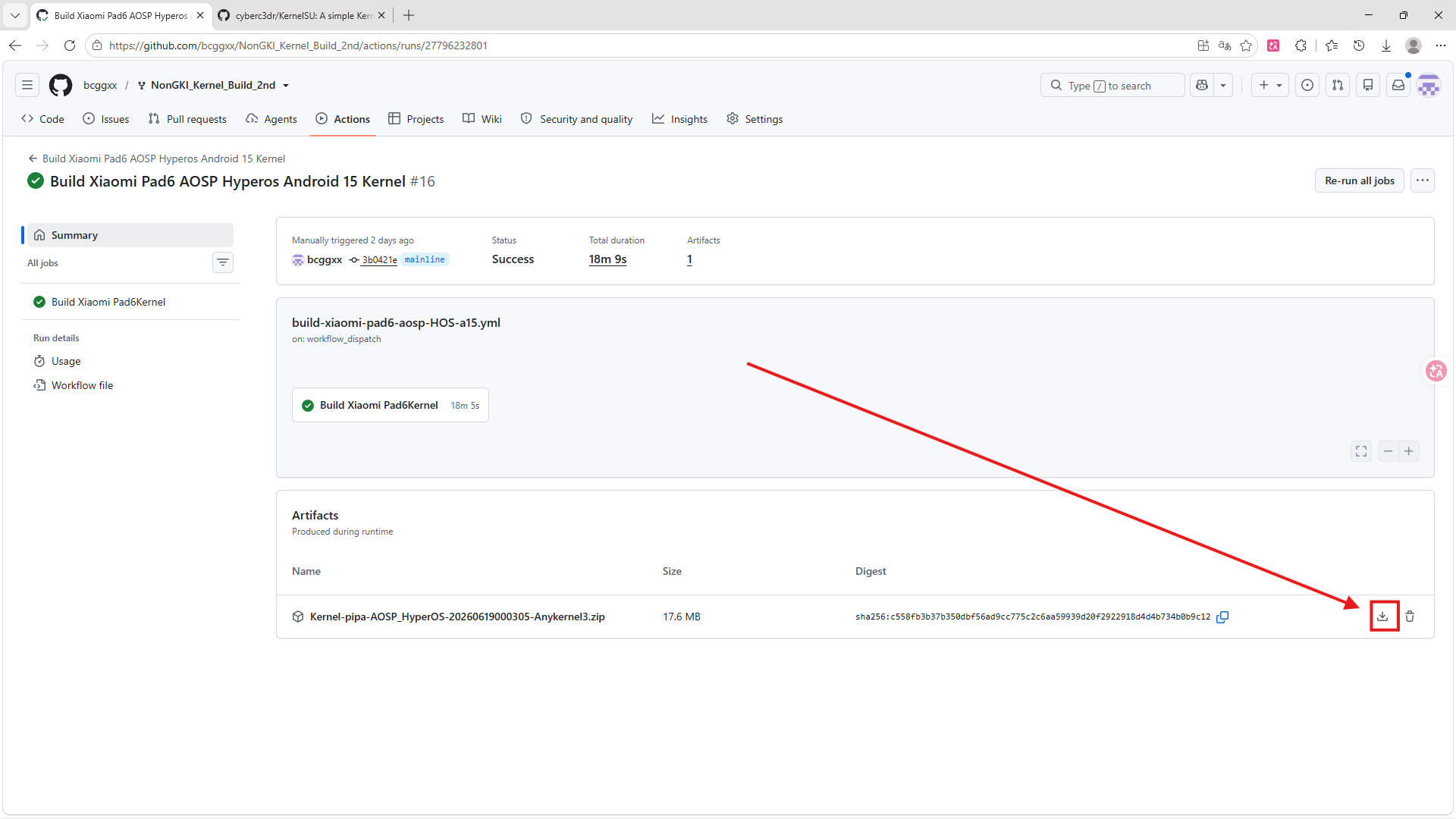
Task: Bookmark this page with the star icon
Action: (1246, 45)
